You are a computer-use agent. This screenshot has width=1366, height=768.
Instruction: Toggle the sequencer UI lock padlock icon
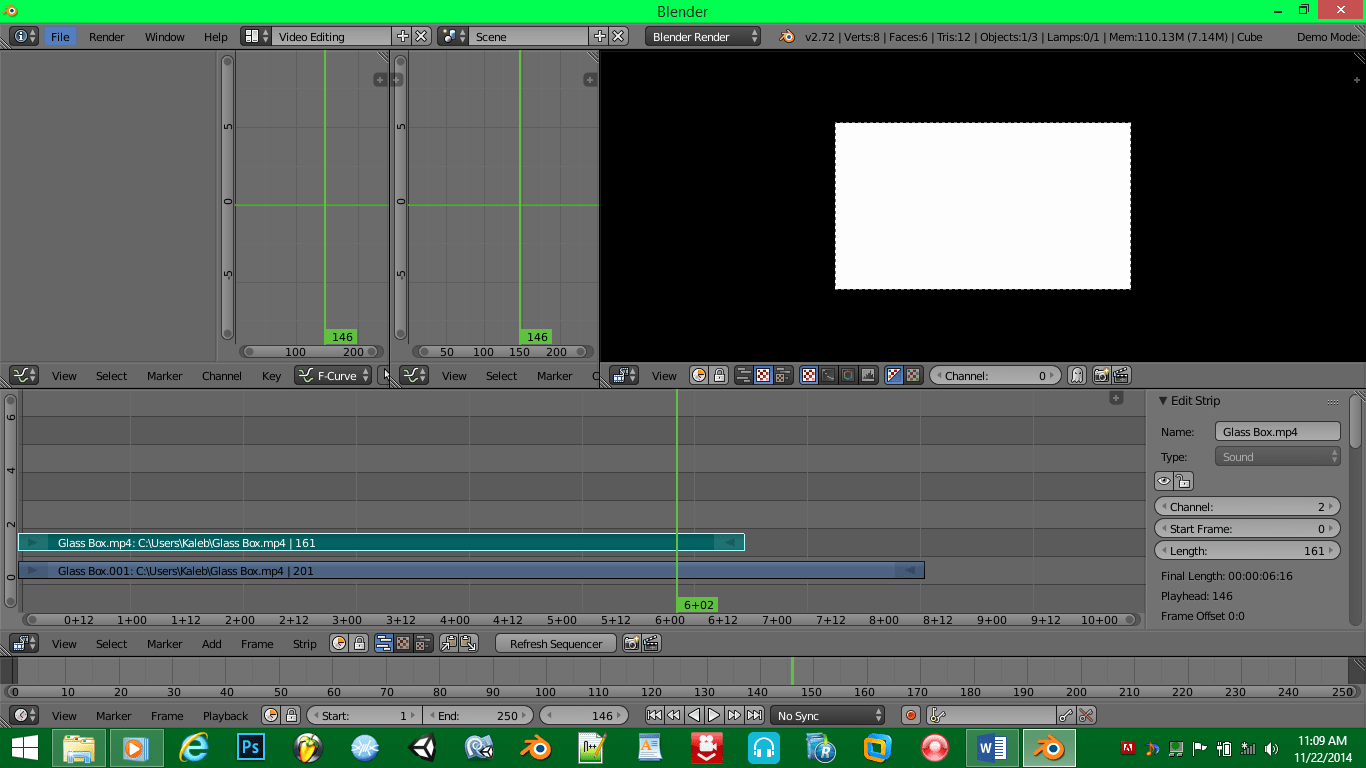pos(360,643)
